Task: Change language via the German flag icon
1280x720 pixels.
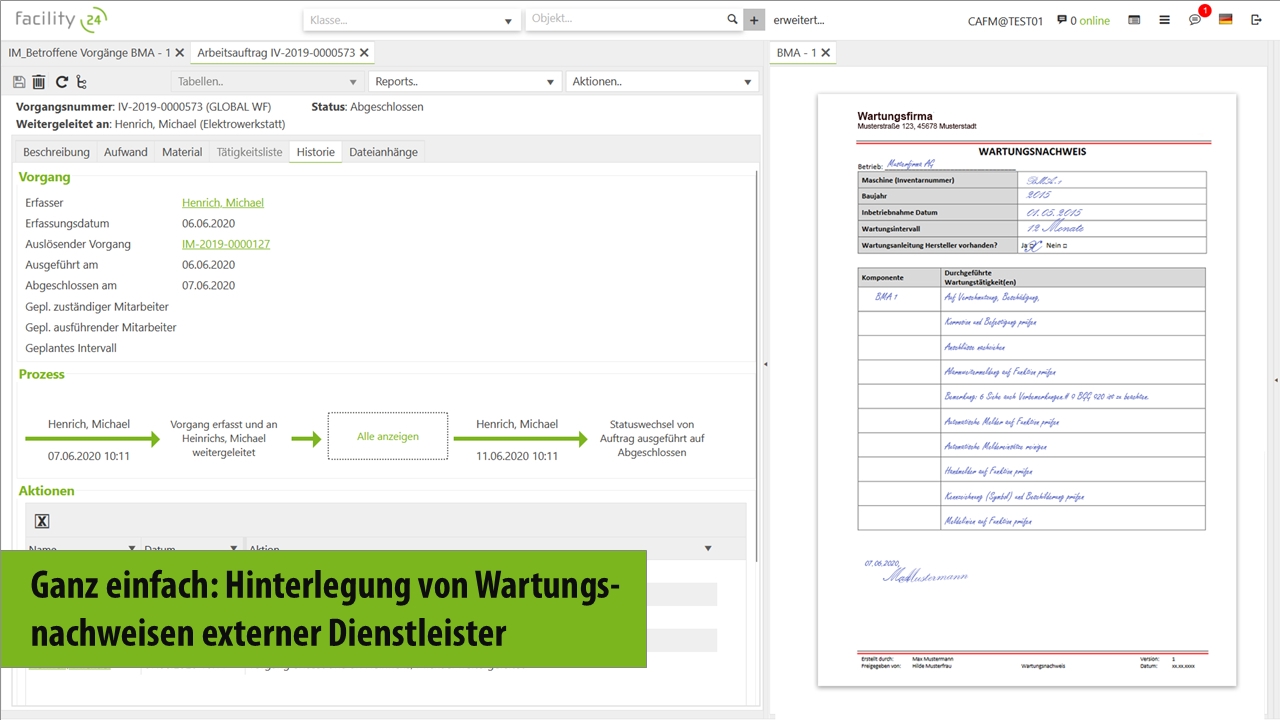Action: point(1225,19)
